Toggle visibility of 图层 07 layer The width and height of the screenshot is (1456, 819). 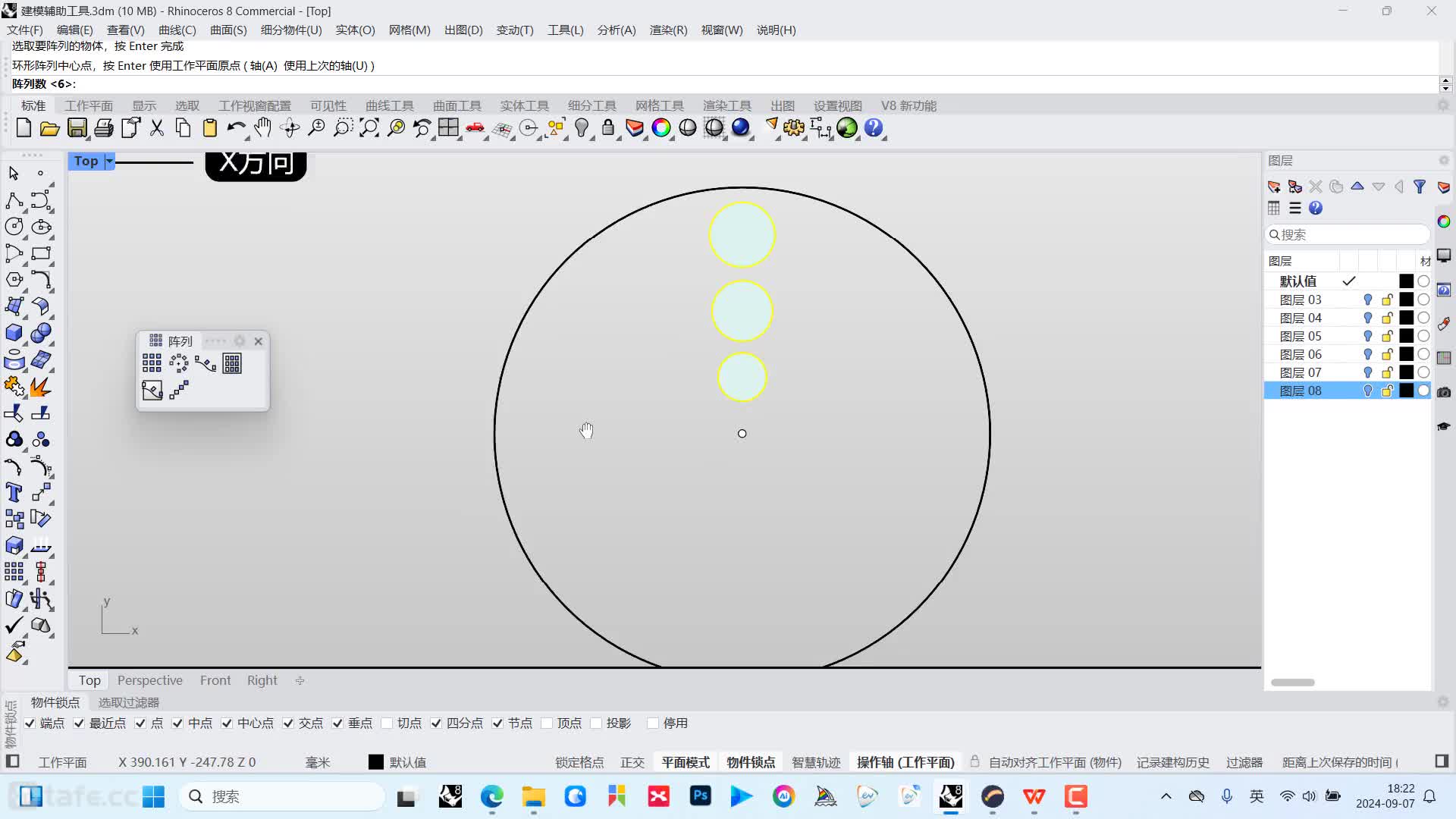pos(1368,372)
